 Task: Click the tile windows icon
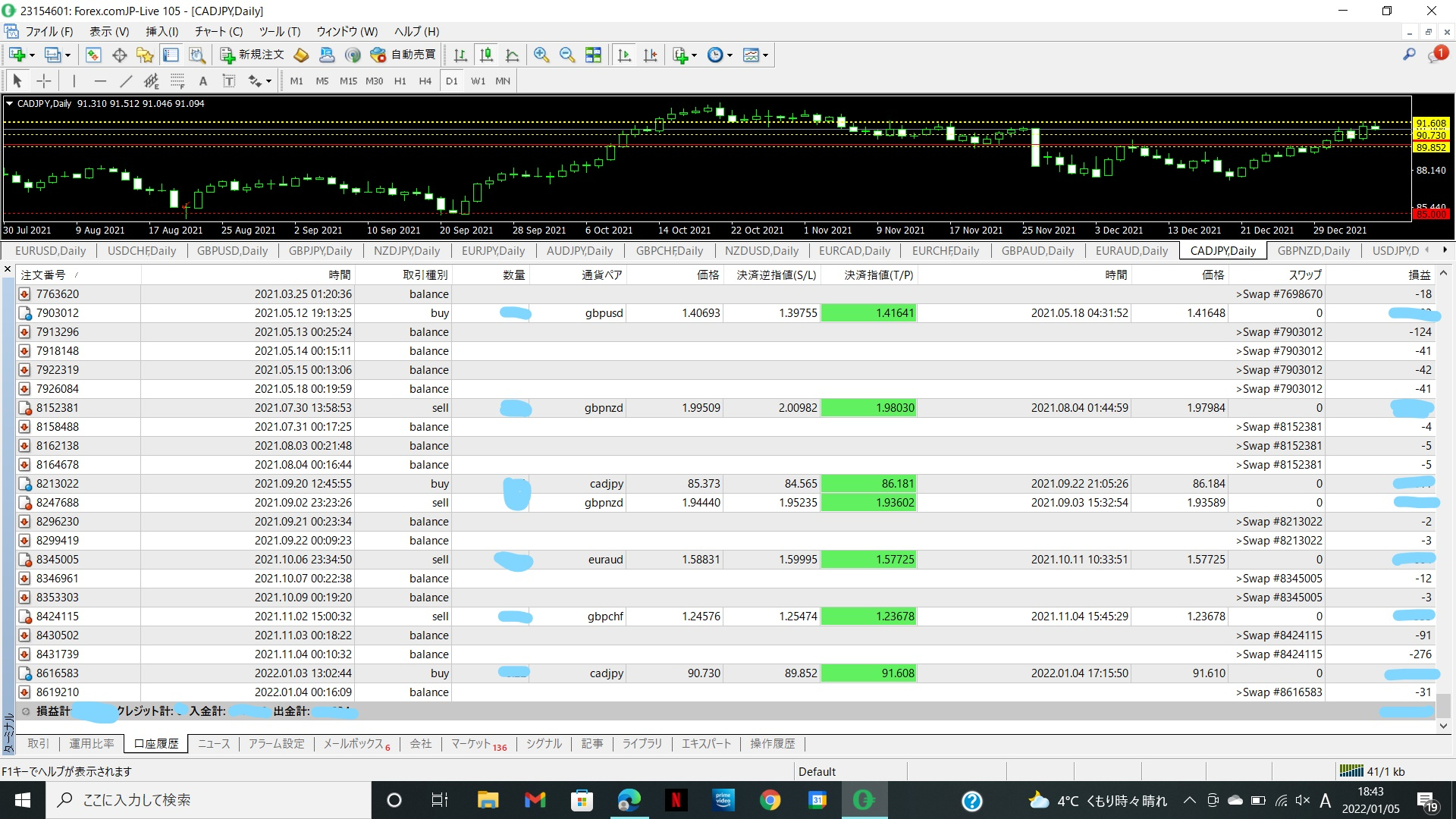593,55
